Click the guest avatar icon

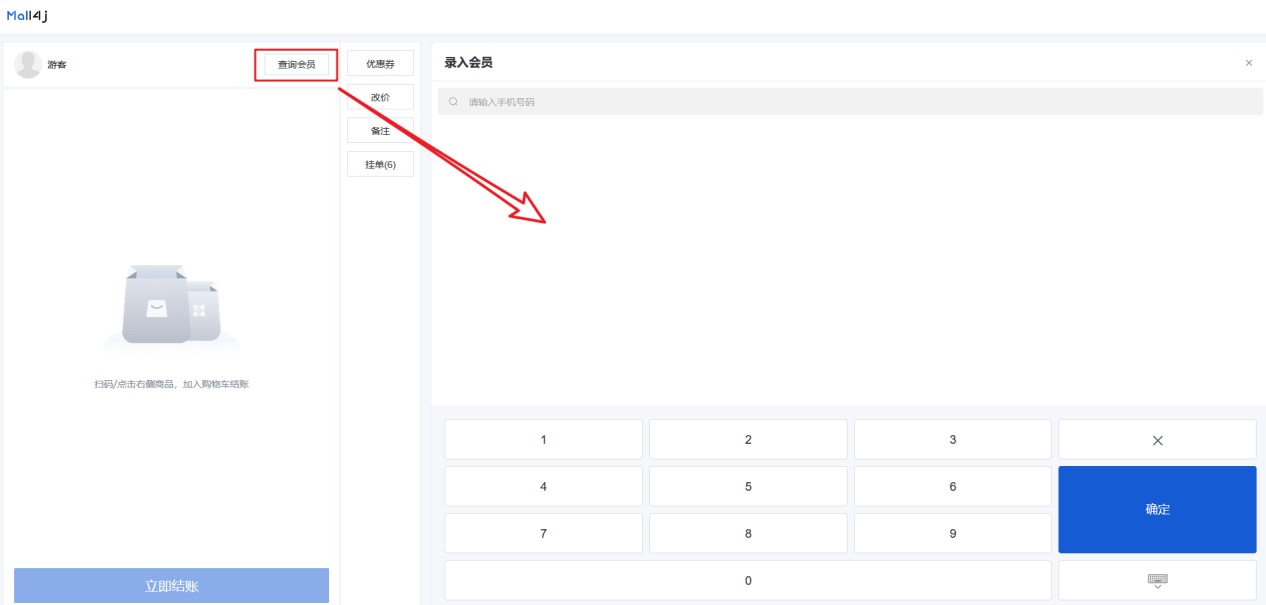(x=28, y=64)
